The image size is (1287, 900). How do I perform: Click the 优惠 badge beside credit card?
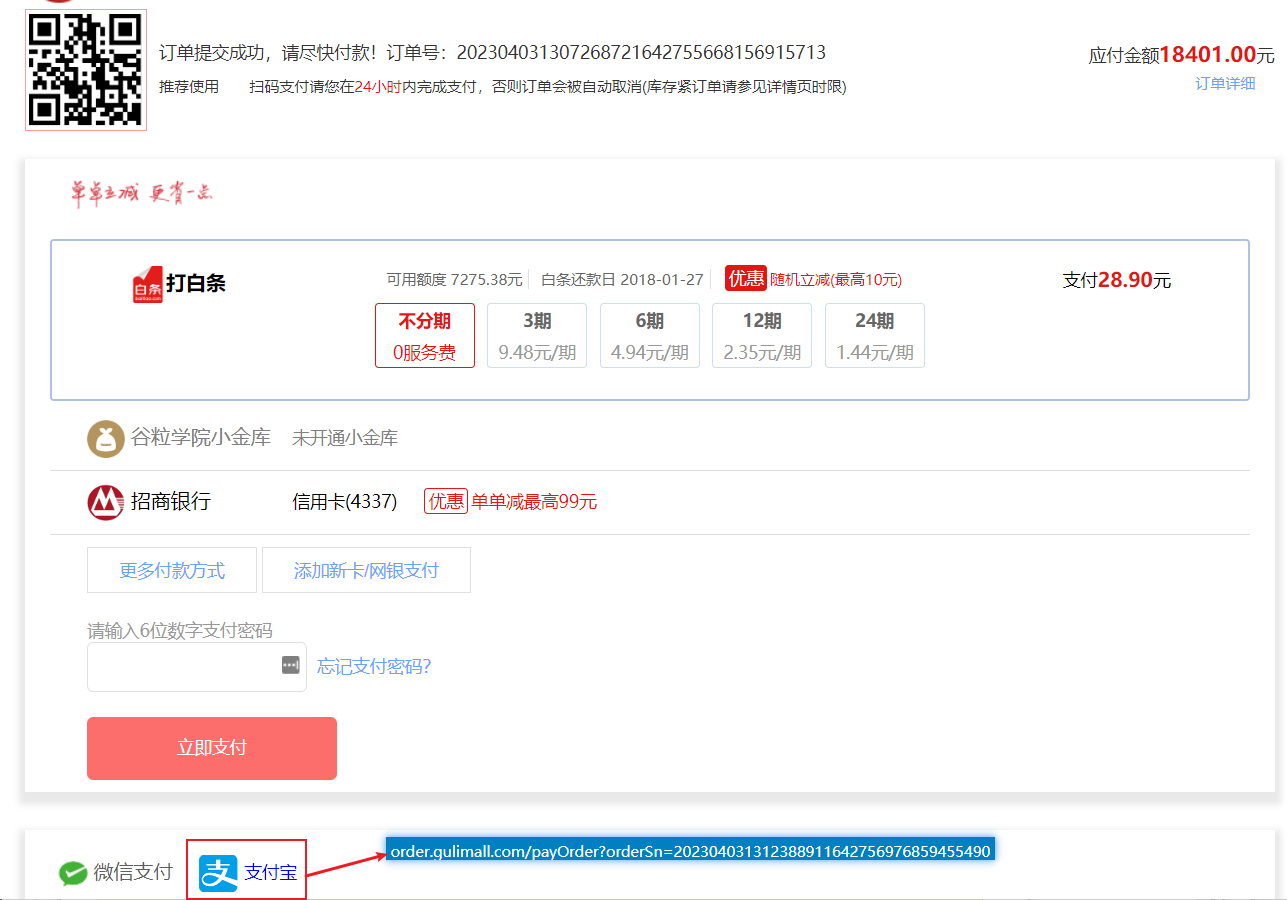click(x=445, y=502)
